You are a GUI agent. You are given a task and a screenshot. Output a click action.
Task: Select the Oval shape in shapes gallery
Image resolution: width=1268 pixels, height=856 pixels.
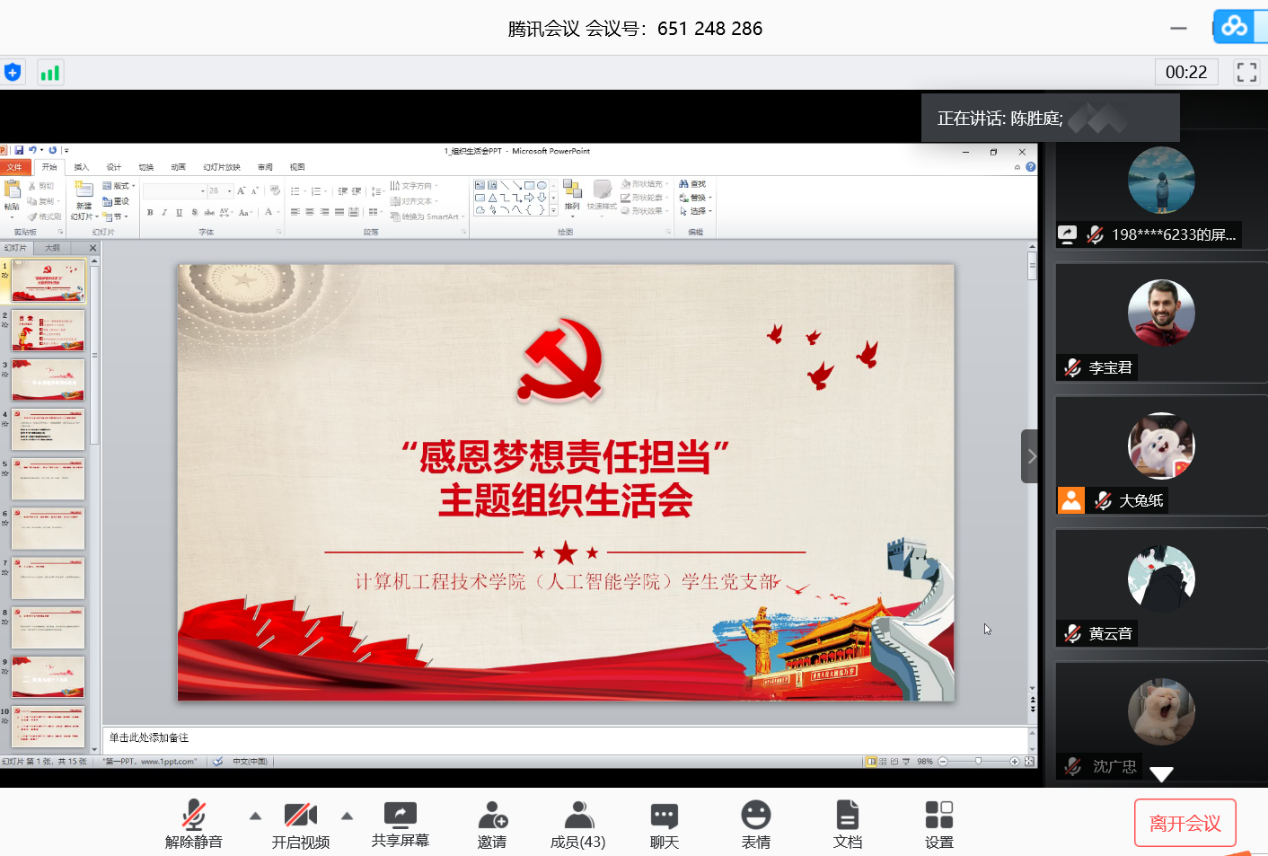pos(541,185)
